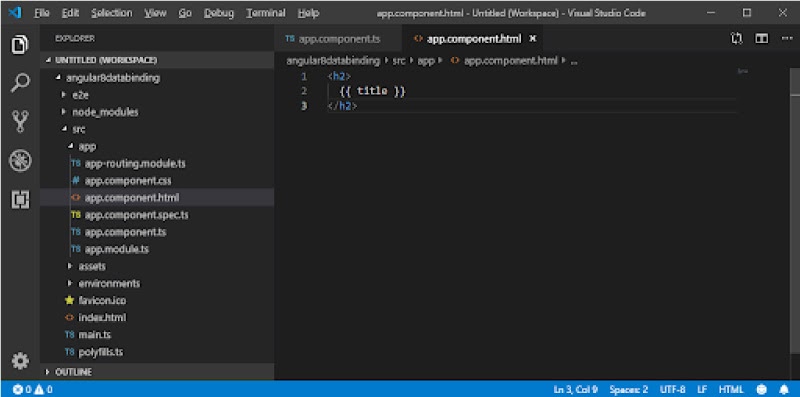
Task: Open the Edit menu
Action: [x=70, y=13]
